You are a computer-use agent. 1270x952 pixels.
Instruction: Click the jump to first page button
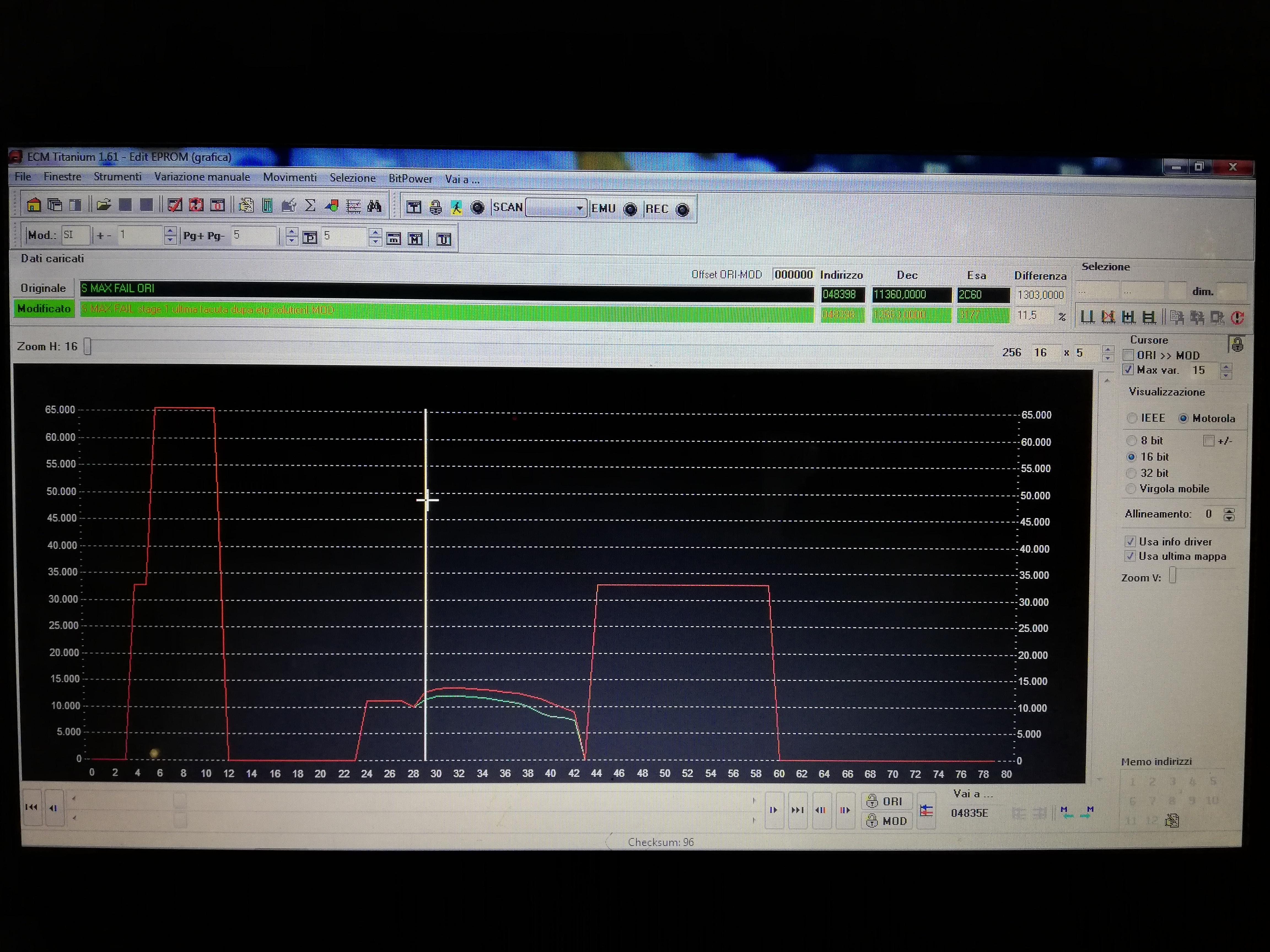[32, 807]
